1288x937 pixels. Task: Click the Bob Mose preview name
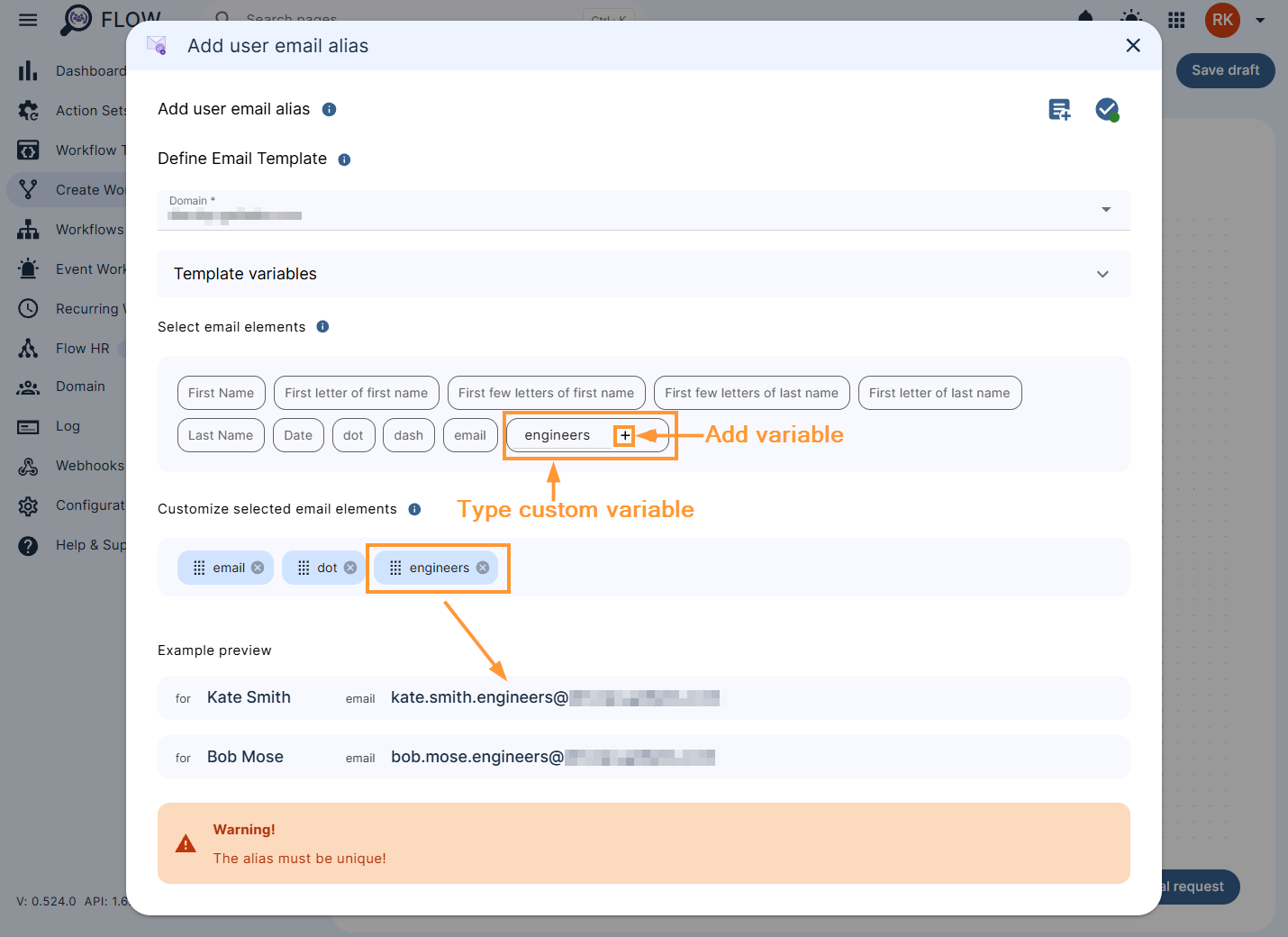(245, 757)
